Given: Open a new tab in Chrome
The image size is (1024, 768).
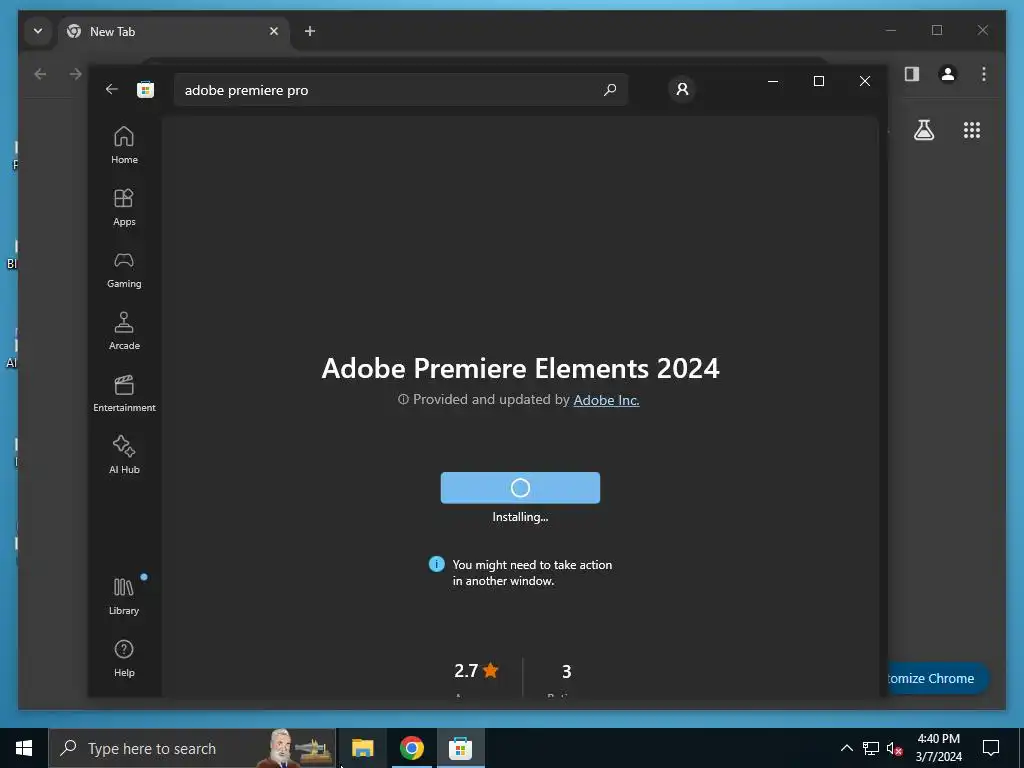Looking at the screenshot, I should [310, 31].
